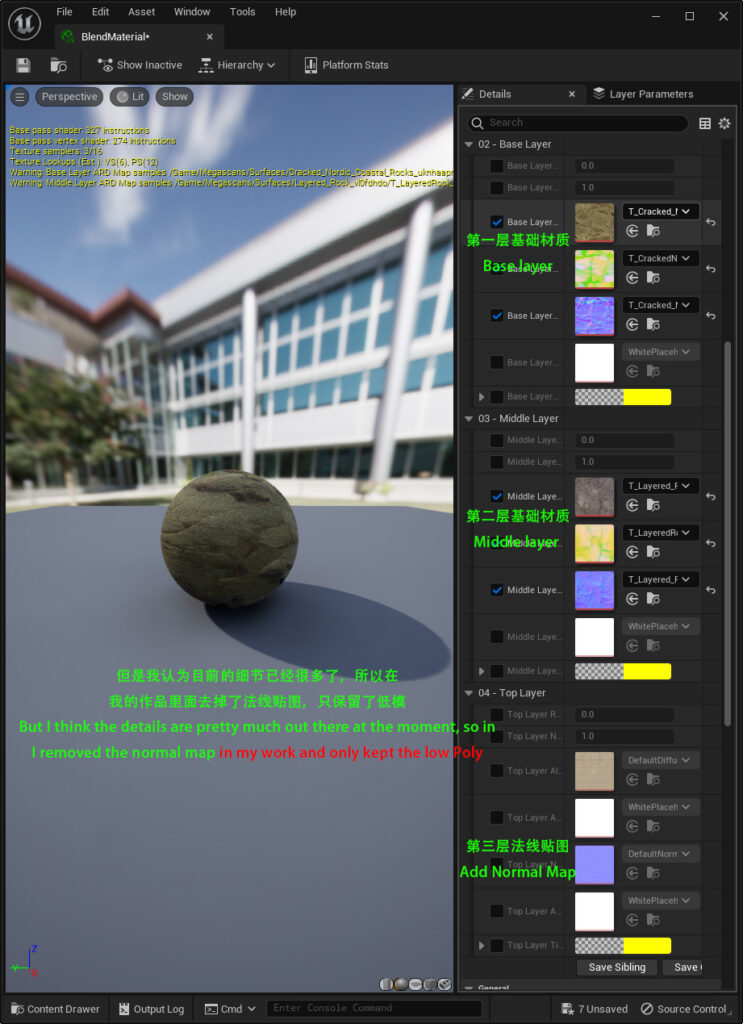Use selected asset for T_LayeredR texture
The height and width of the screenshot is (1024, 743).
632,552
